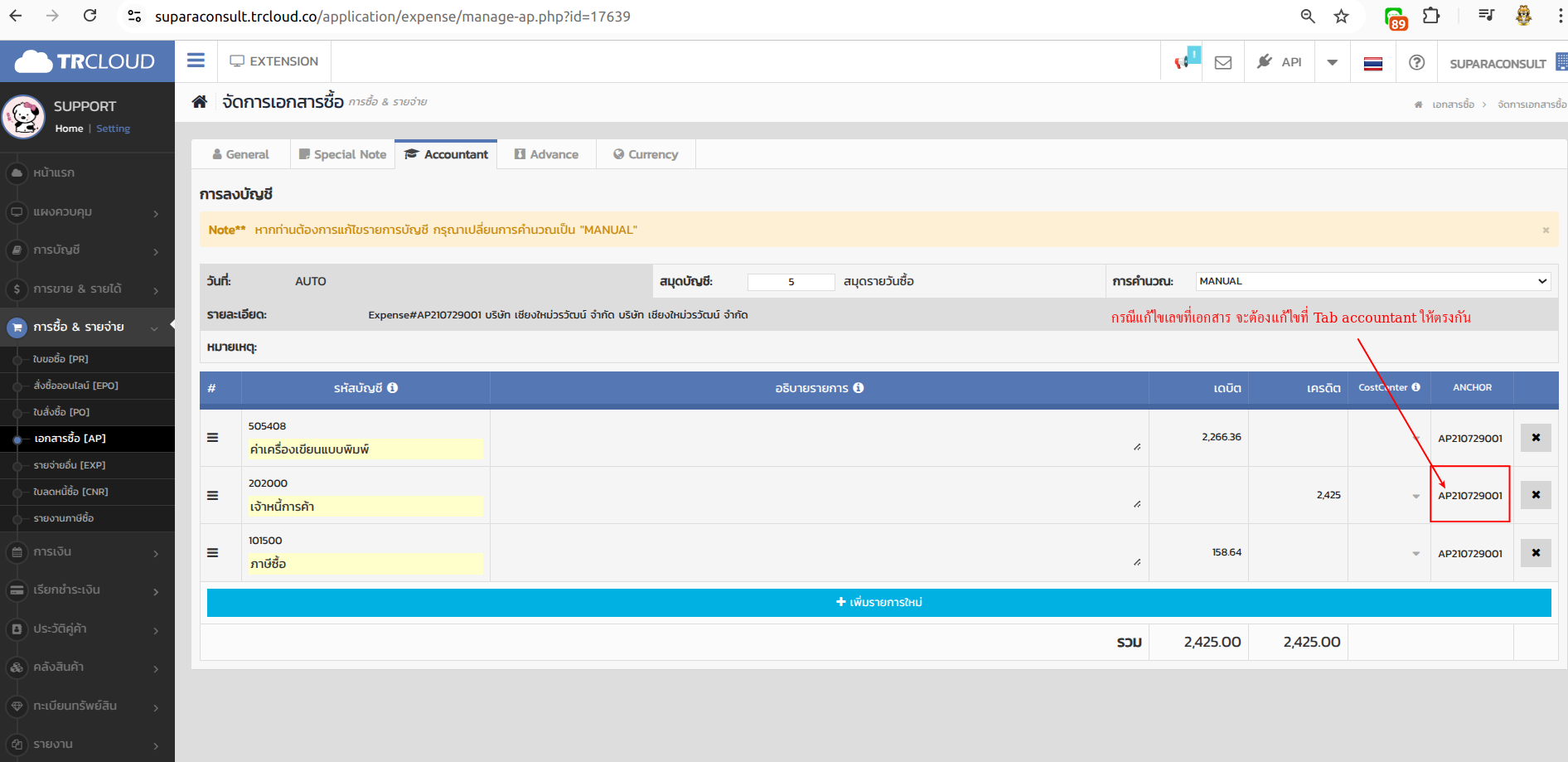Open the announcements megaphone icon
1568x762 pixels.
click(1183, 61)
